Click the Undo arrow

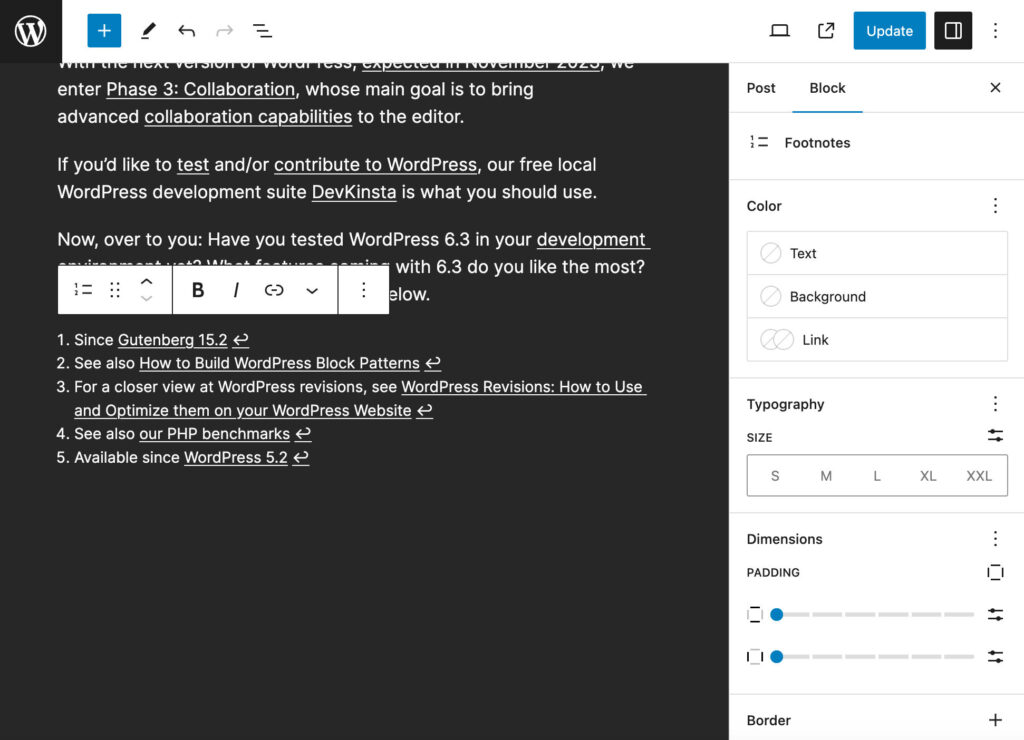(x=186, y=30)
